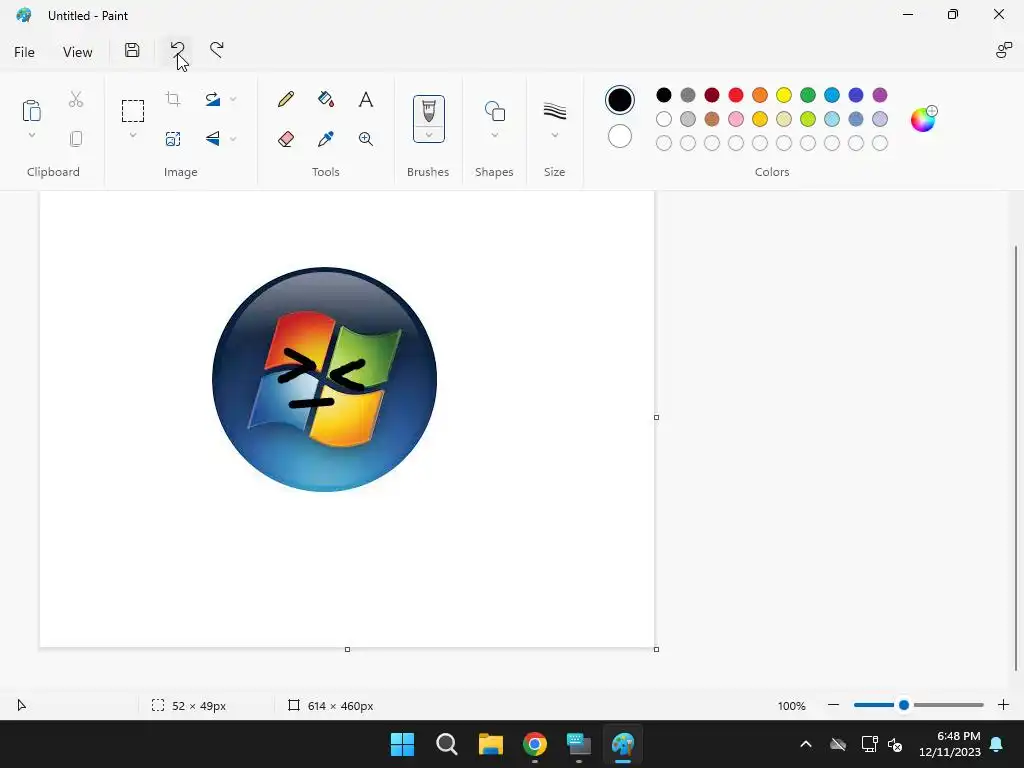
Task: Click the Windows logo image on canvas
Action: click(x=325, y=379)
